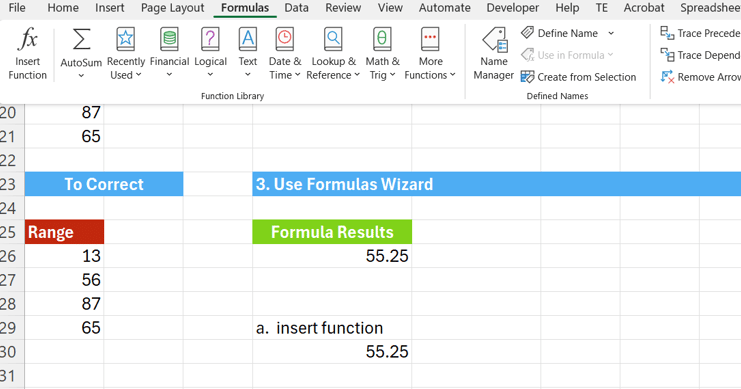The image size is (741, 389).
Task: Select the cell with 65 in row 29
Action: click(64, 328)
